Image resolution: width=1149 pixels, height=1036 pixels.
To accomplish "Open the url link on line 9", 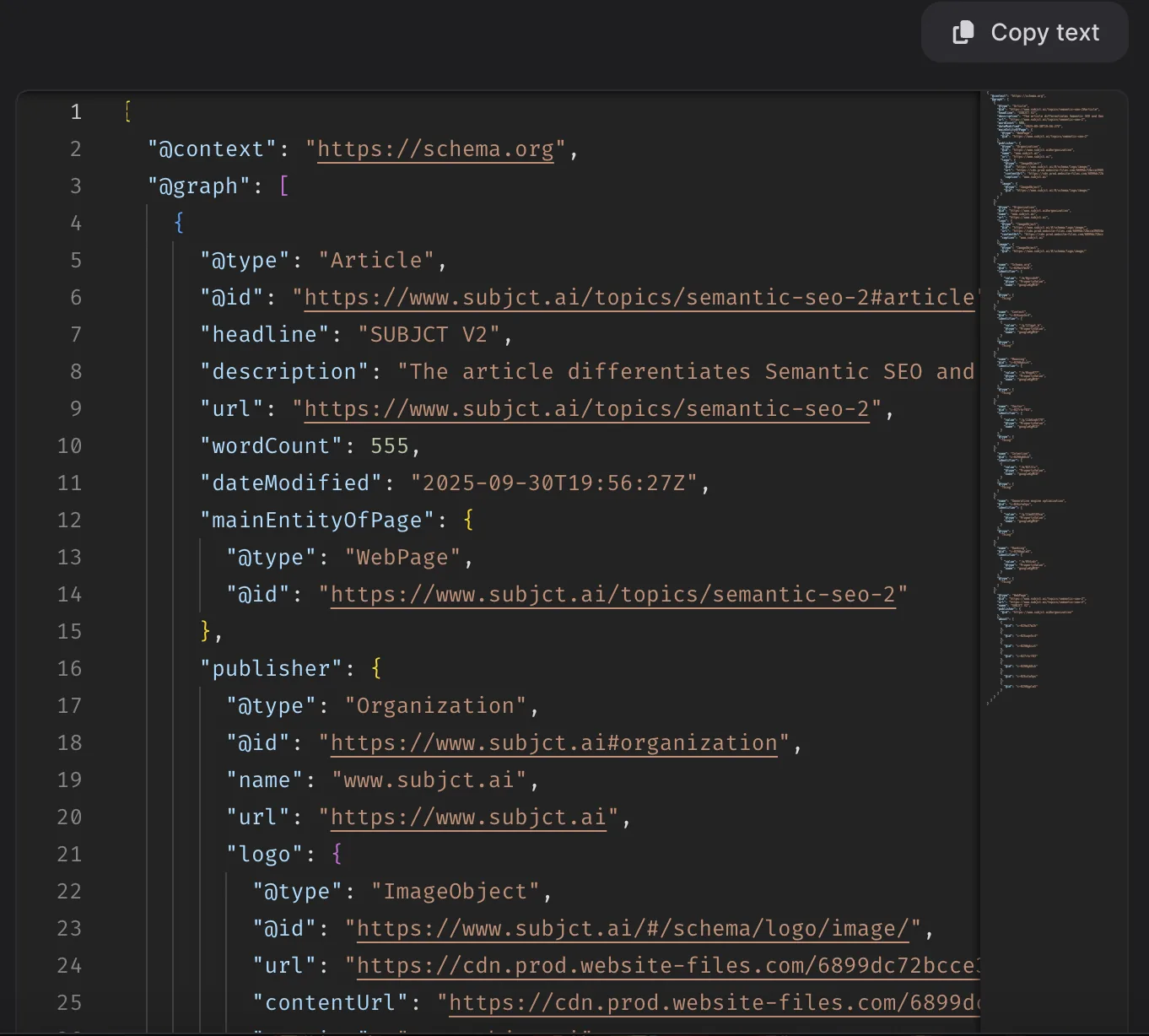I will coord(587,409).
